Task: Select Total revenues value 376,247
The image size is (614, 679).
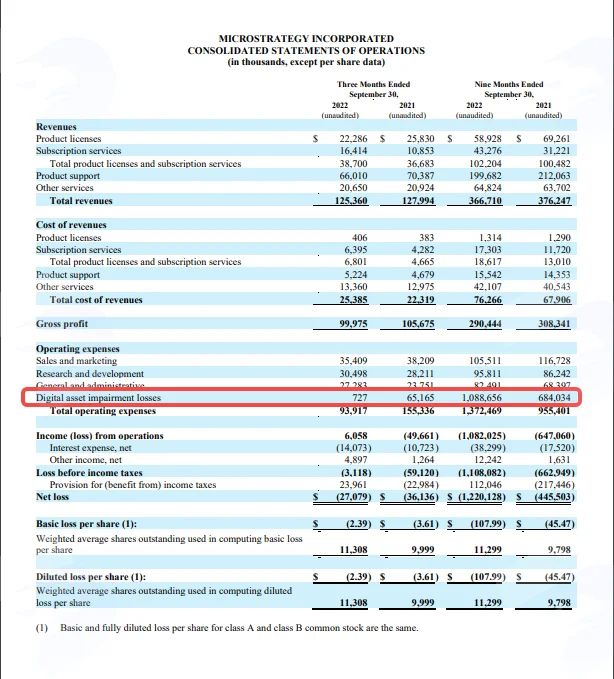Action: pyautogui.click(x=554, y=201)
